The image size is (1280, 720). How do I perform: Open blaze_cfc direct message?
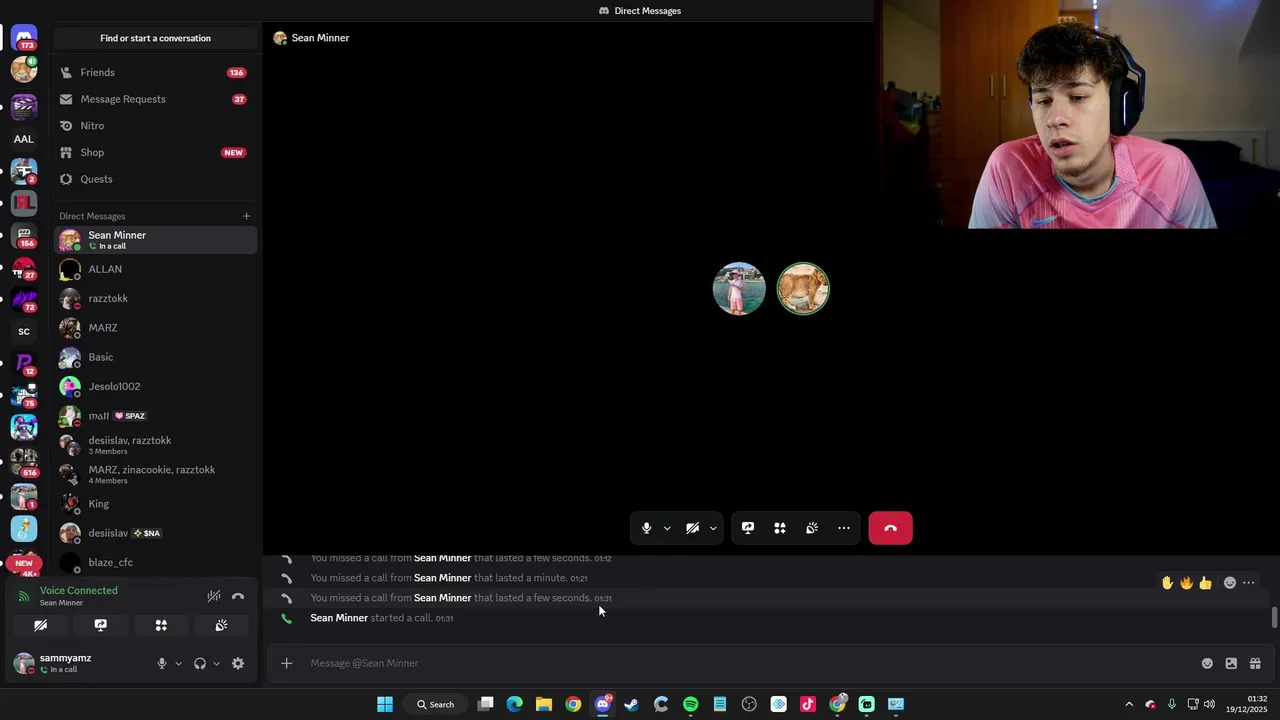[x=155, y=562]
